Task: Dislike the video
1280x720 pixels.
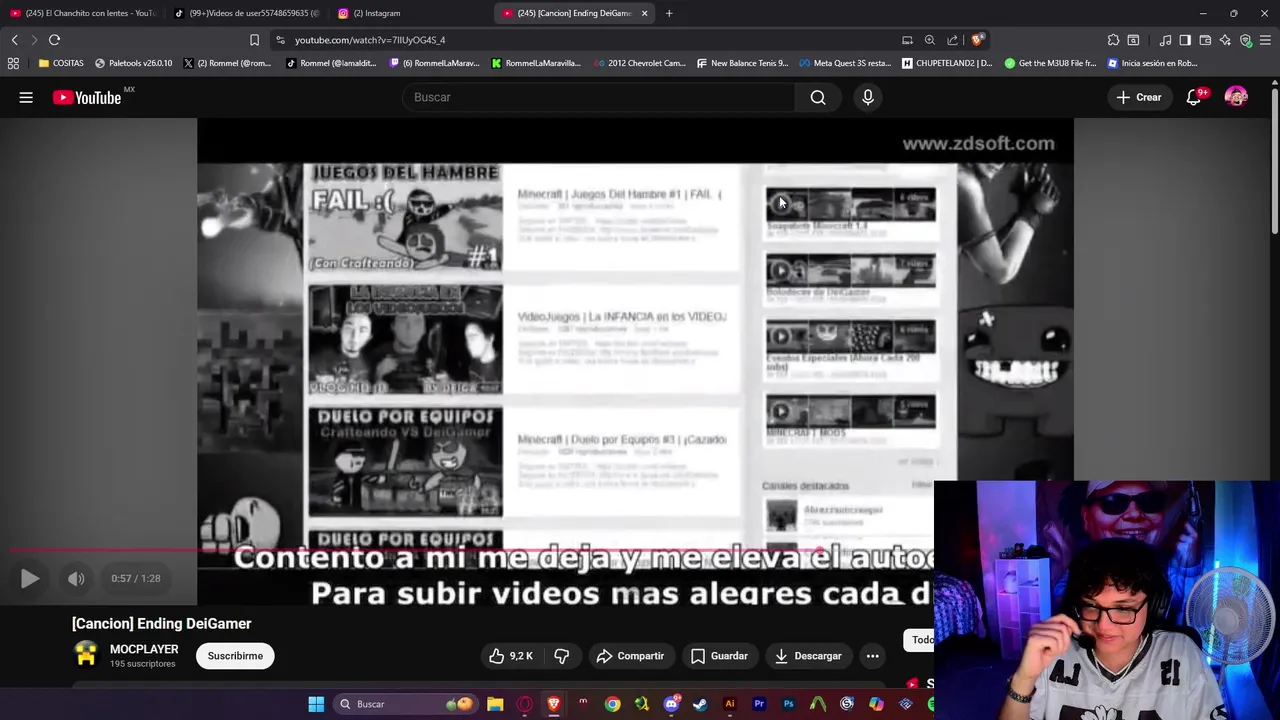Action: (562, 656)
